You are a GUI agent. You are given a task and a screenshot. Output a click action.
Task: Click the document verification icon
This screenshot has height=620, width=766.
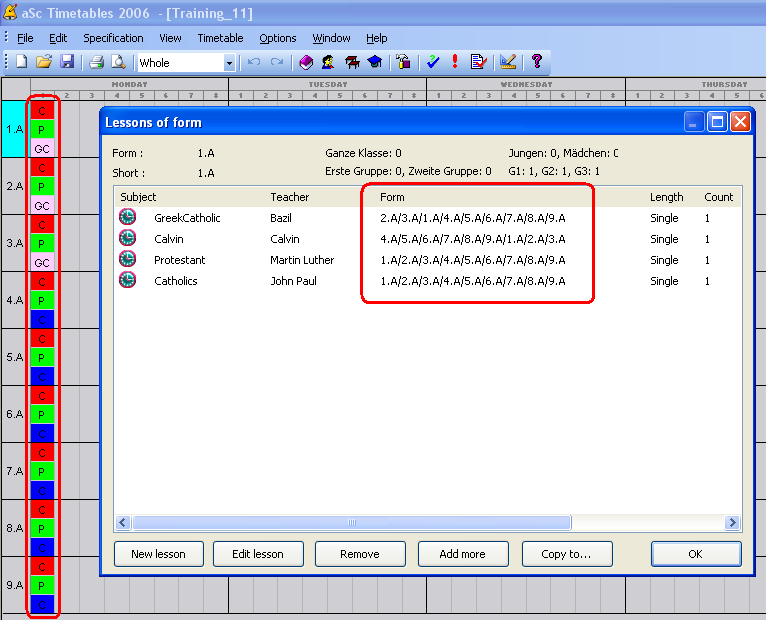click(478, 62)
